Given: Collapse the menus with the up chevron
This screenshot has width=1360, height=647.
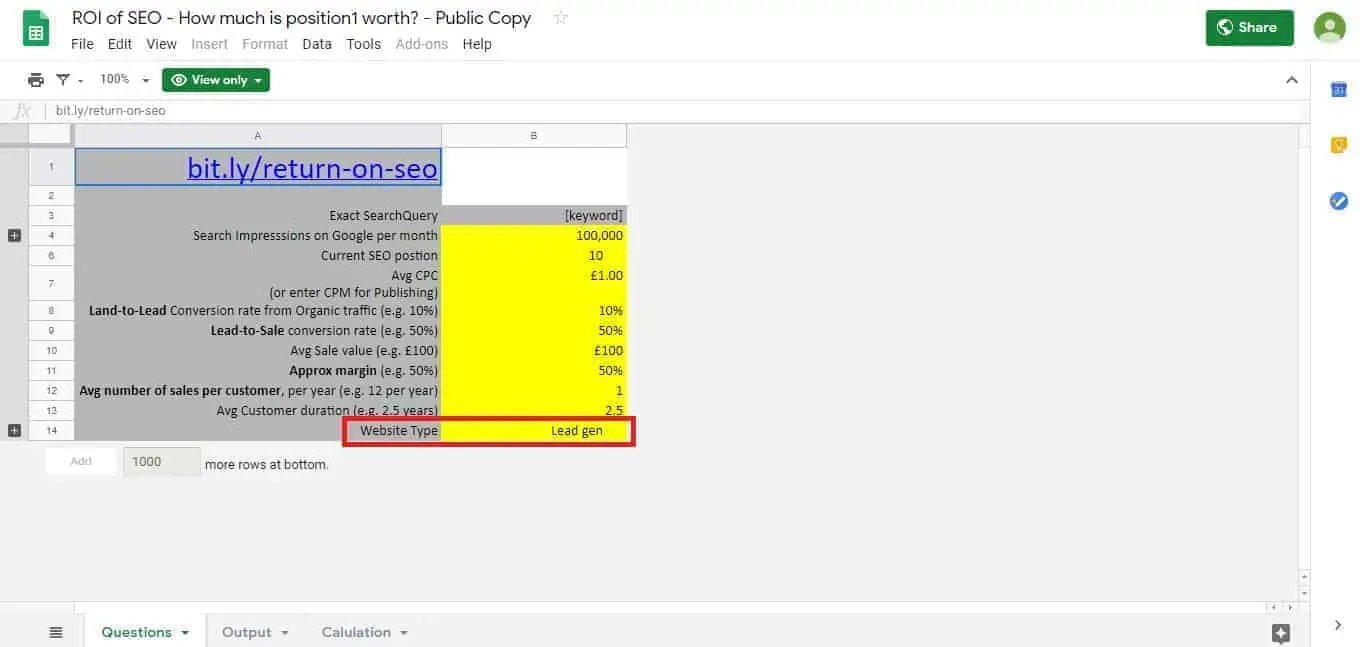Looking at the screenshot, I should [1292, 80].
